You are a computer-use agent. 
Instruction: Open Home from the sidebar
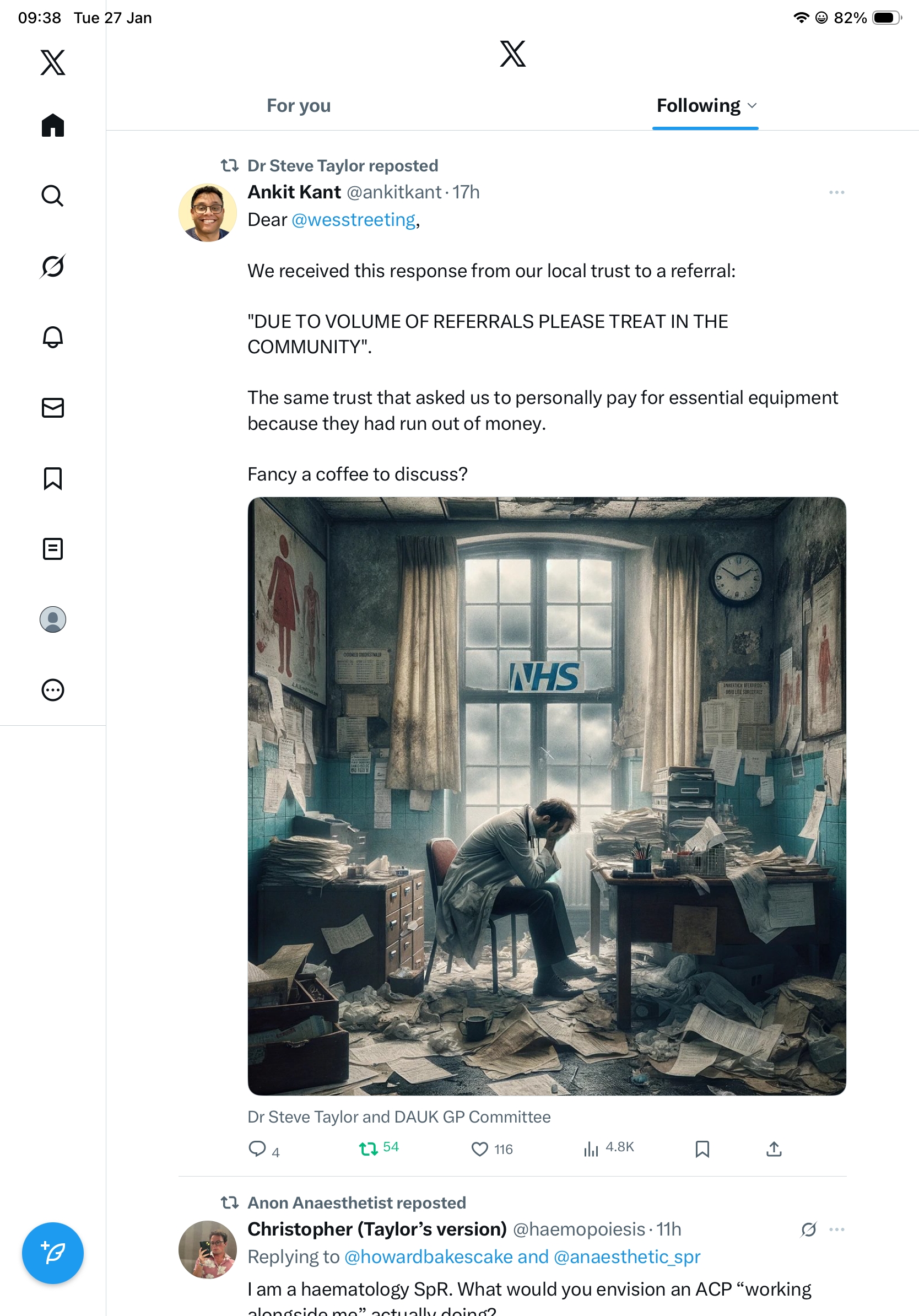(53, 125)
